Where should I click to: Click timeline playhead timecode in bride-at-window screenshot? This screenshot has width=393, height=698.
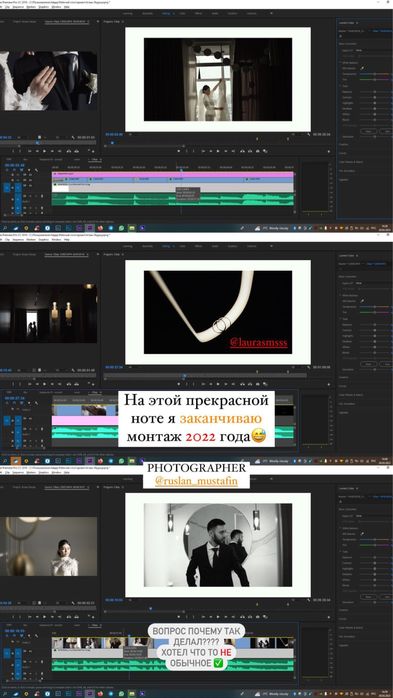coord(14,165)
